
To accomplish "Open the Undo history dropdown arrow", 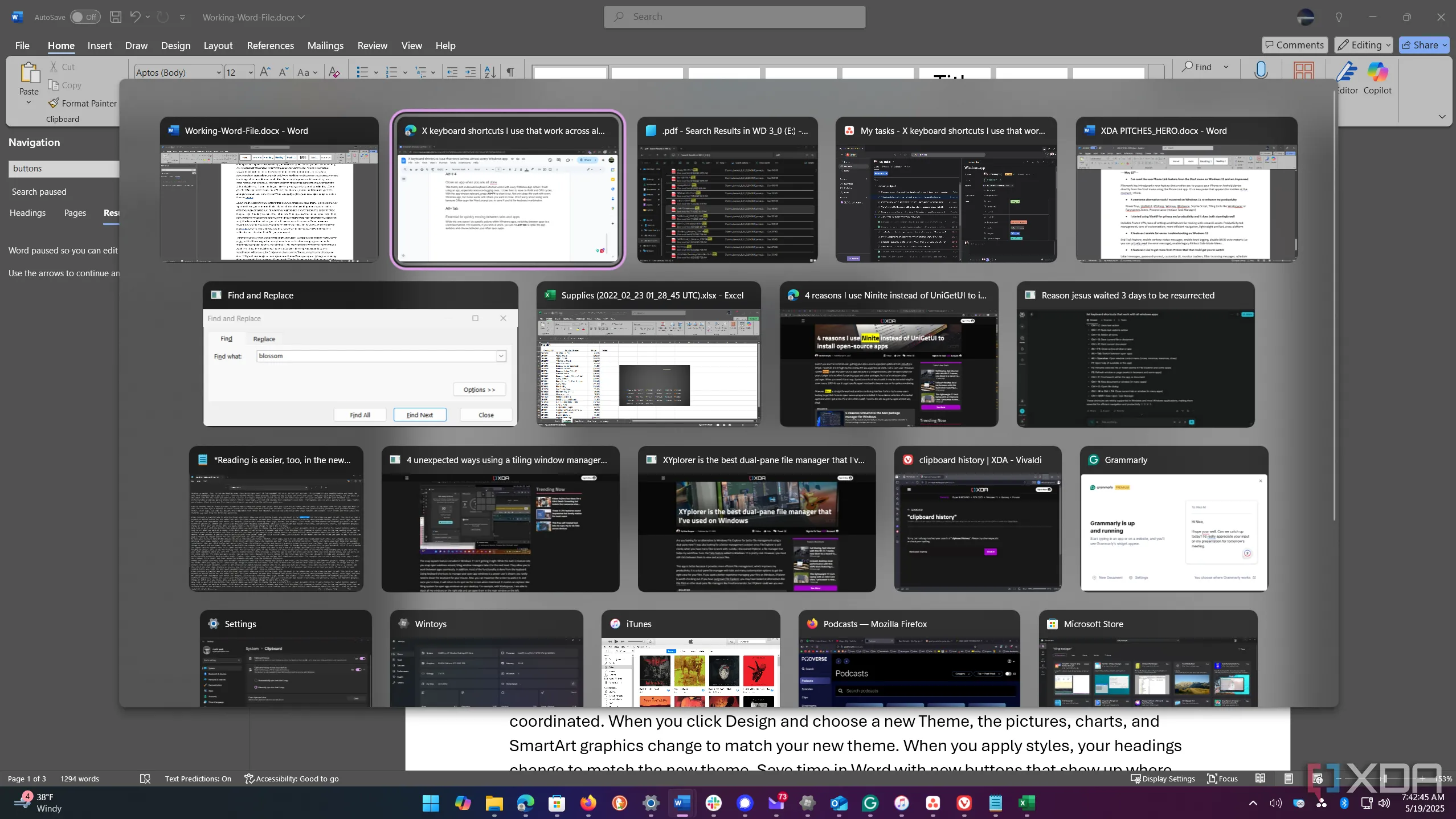I will tap(148, 17).
